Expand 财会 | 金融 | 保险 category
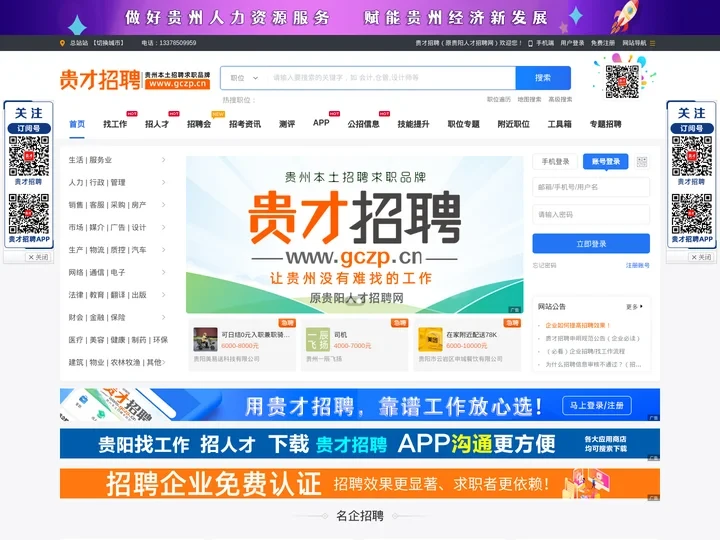Image resolution: width=720 pixels, height=540 pixels. tap(117, 317)
